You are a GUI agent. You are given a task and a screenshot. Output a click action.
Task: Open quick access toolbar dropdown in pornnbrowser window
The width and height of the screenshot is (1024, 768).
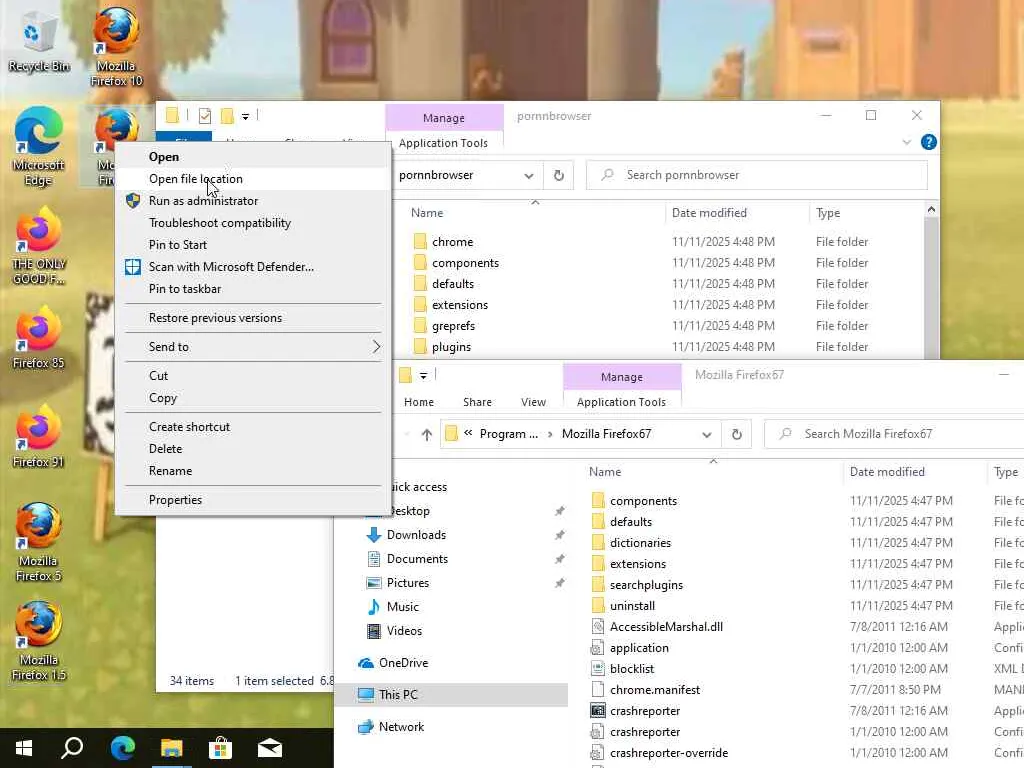(246, 117)
